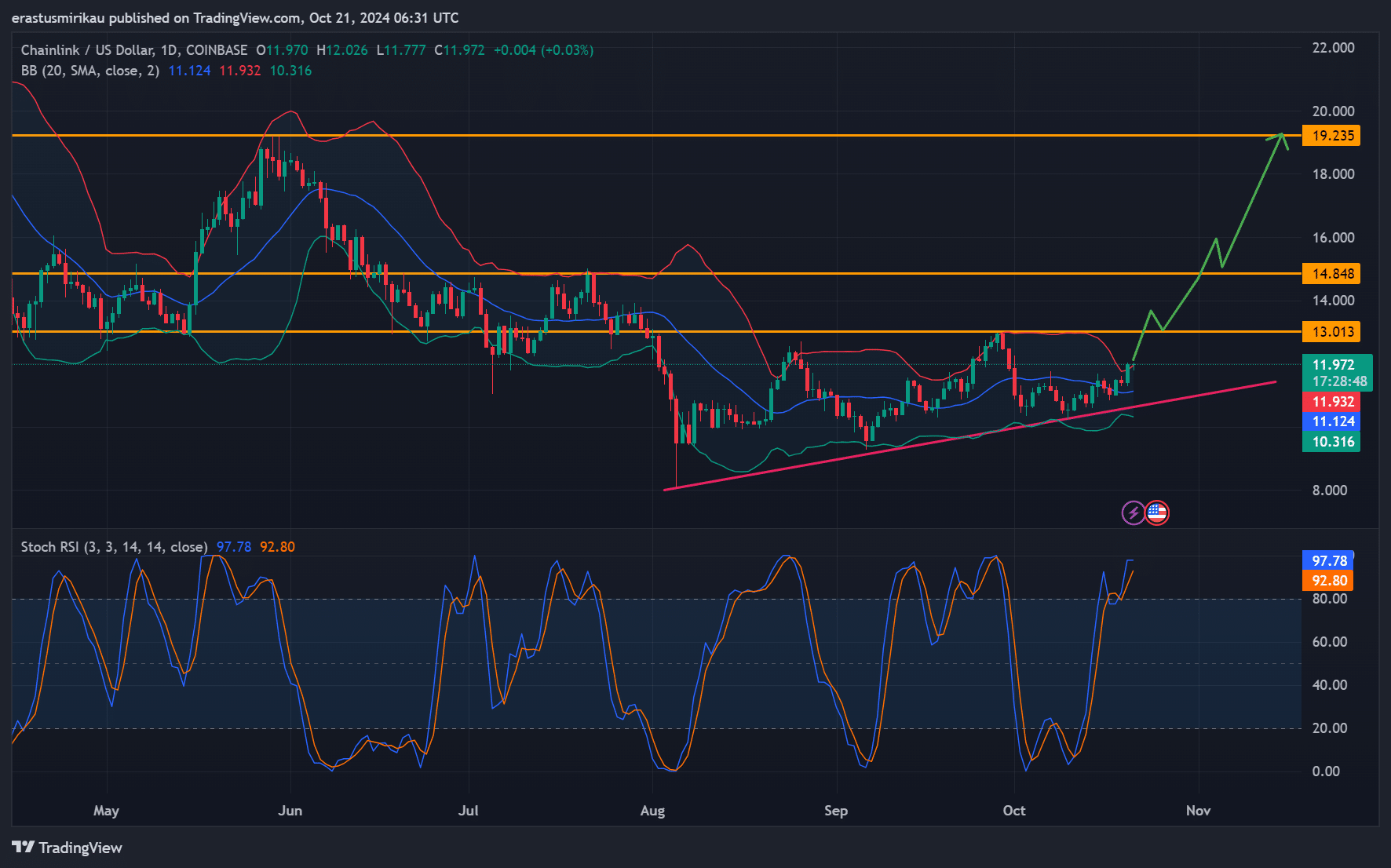Click the purple lightning bolt event icon

tap(1133, 513)
